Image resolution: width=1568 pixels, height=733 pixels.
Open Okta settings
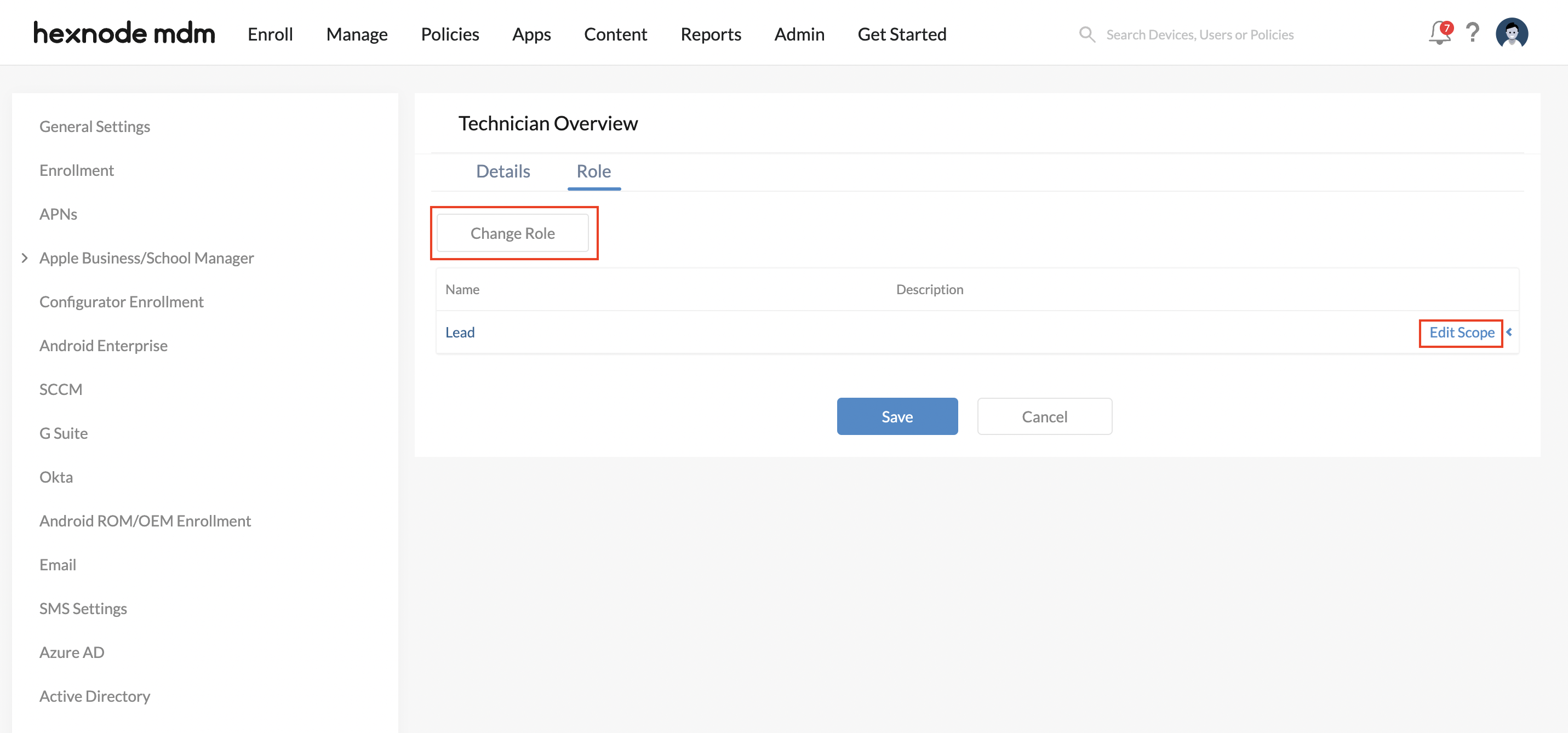[55, 477]
